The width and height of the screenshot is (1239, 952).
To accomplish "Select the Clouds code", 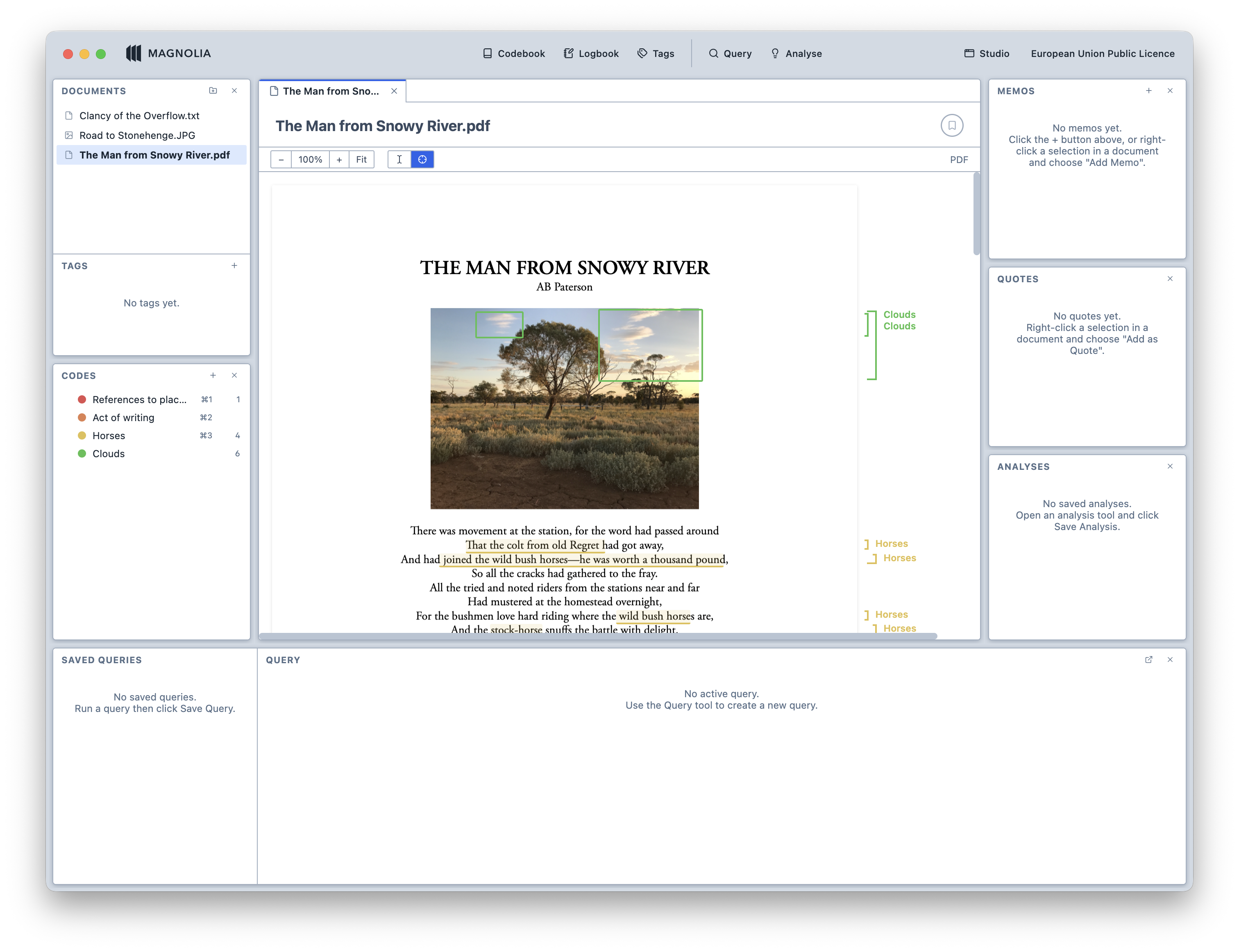I will (x=151, y=454).
